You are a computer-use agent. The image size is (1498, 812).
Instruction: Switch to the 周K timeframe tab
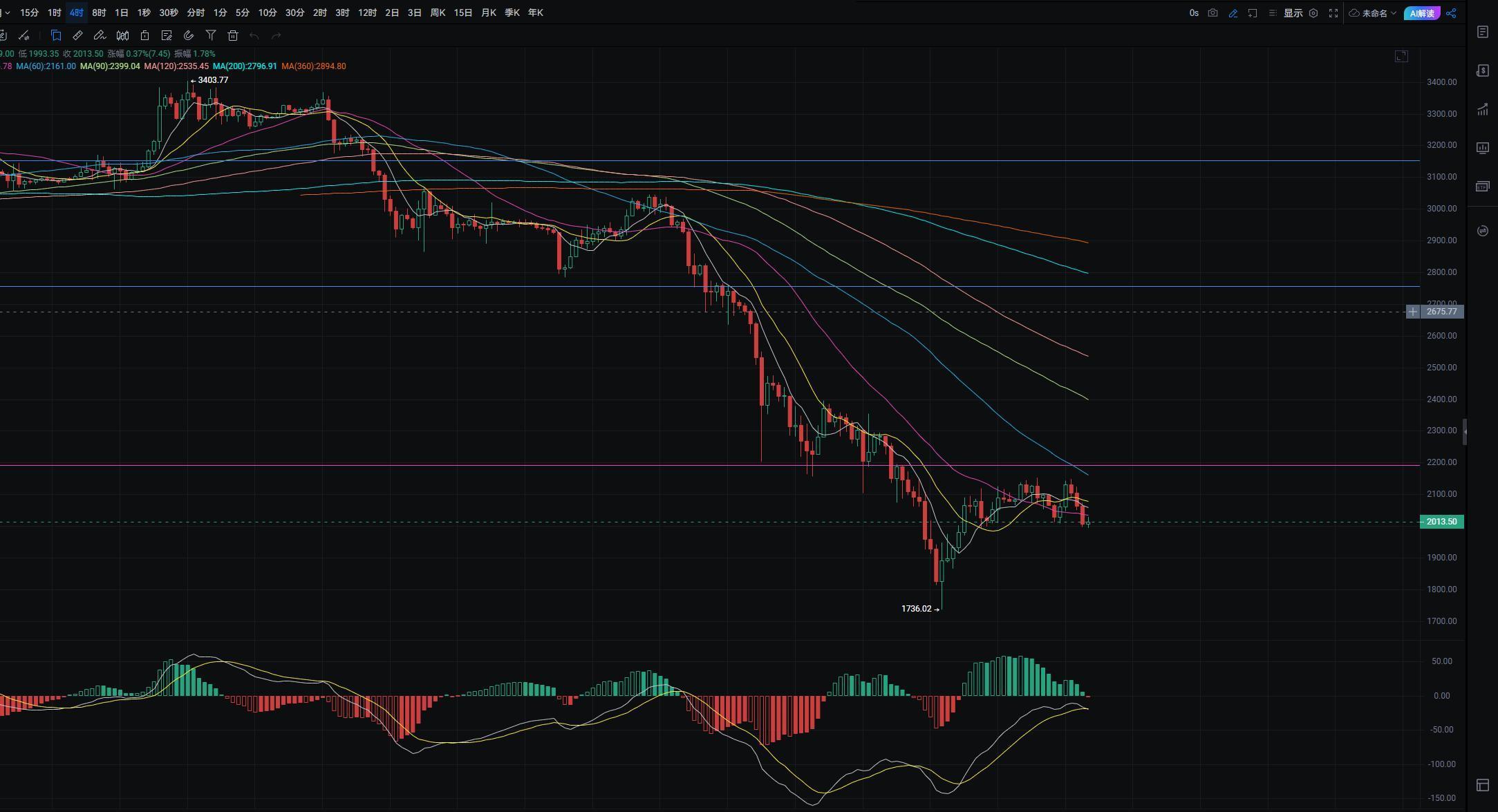pyautogui.click(x=438, y=12)
